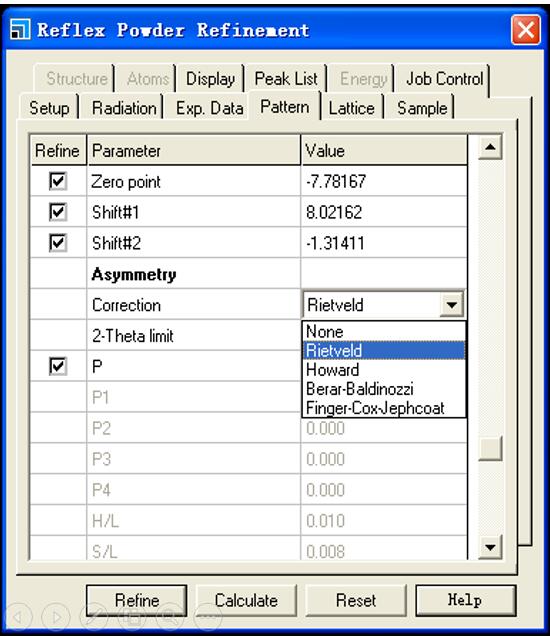Viewport: 550px width, 636px height.
Task: Pick Berar-Baldinozzi from the list
Action: coord(384,389)
